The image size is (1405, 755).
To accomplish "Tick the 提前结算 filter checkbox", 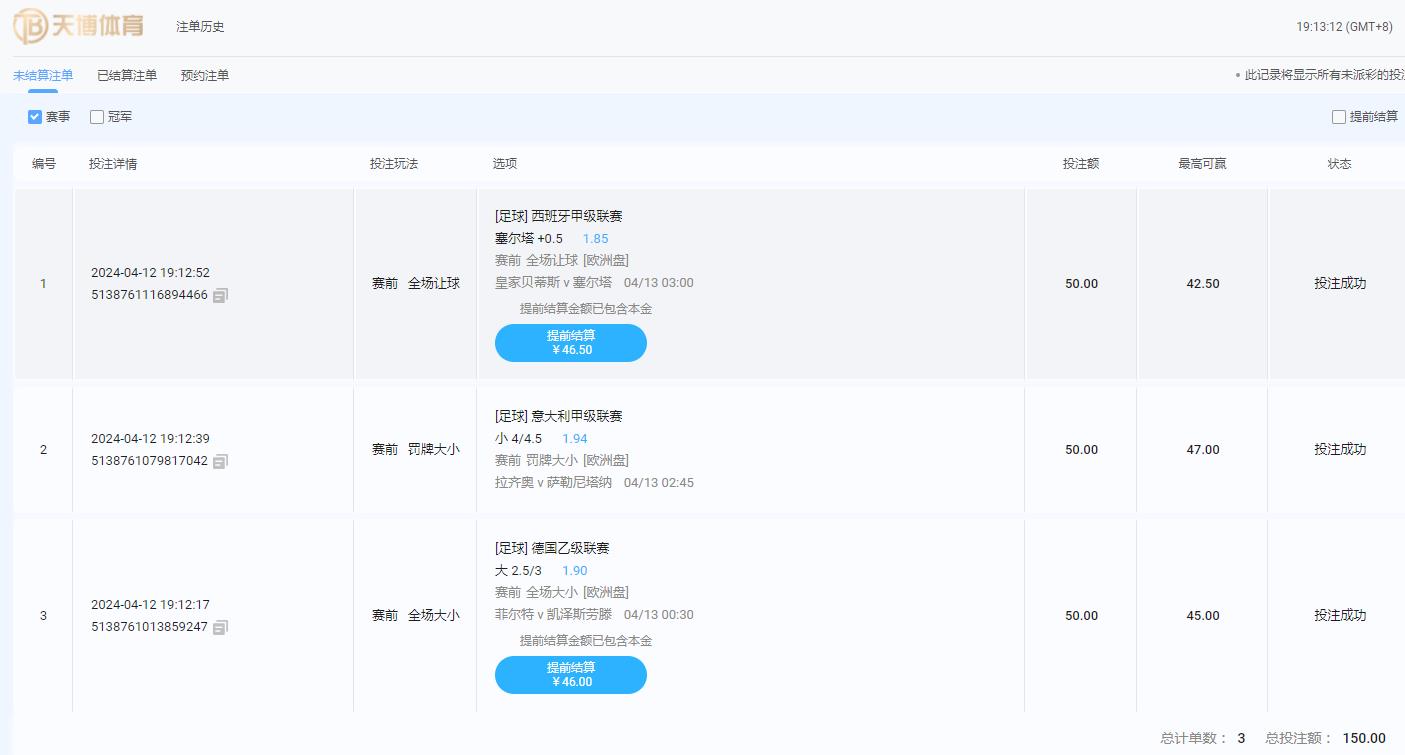I will (1338, 117).
